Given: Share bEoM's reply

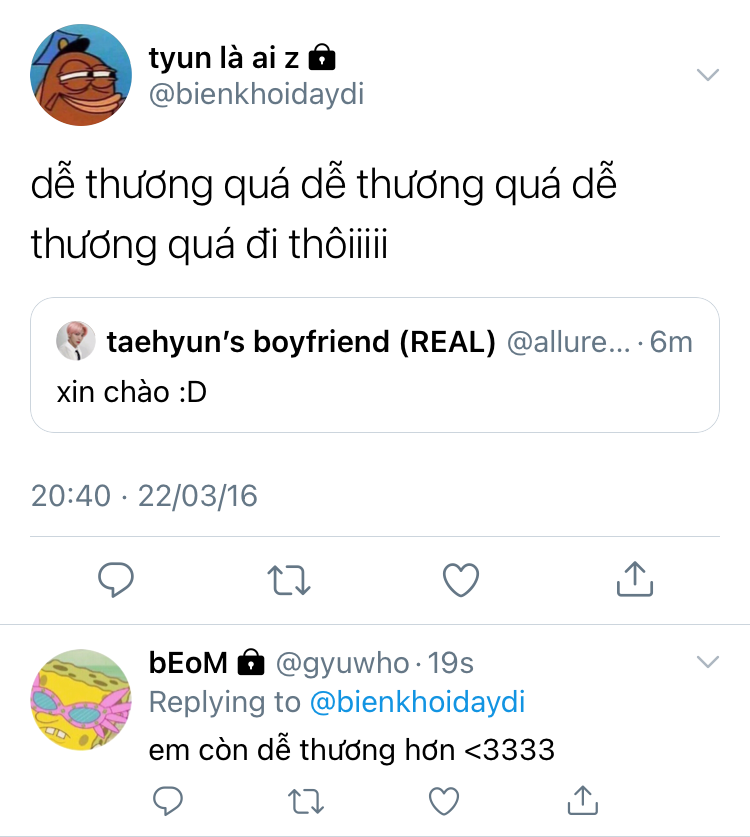Looking at the screenshot, I should tap(582, 800).
